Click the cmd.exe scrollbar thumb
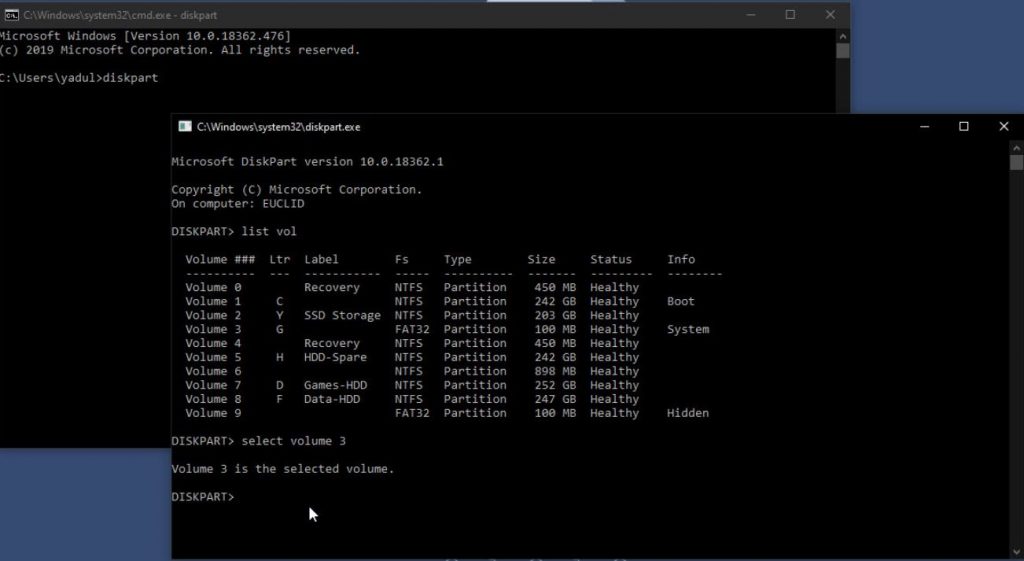This screenshot has height=561, width=1024. click(842, 51)
